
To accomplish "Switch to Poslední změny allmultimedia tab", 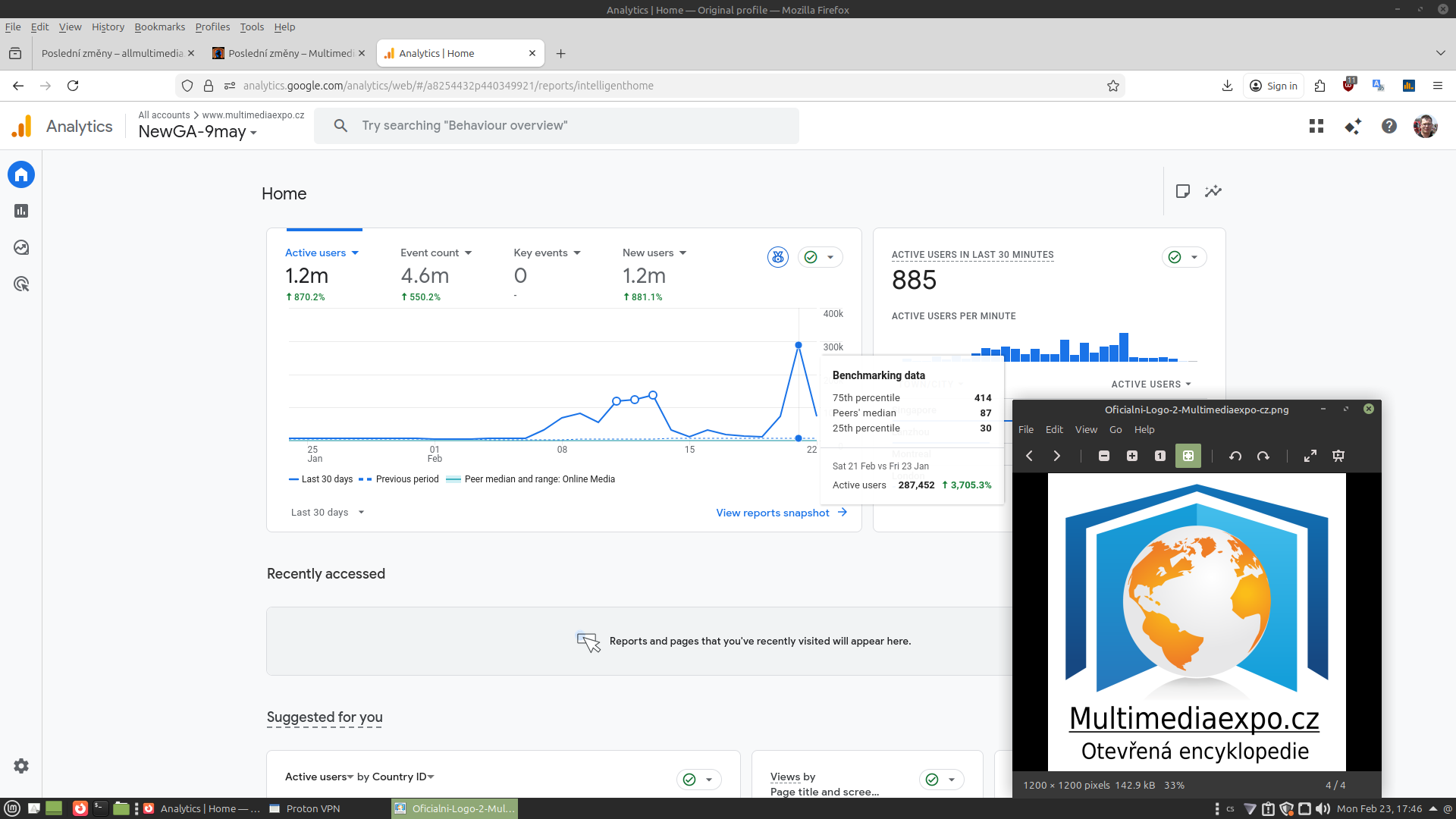I will coord(112,53).
